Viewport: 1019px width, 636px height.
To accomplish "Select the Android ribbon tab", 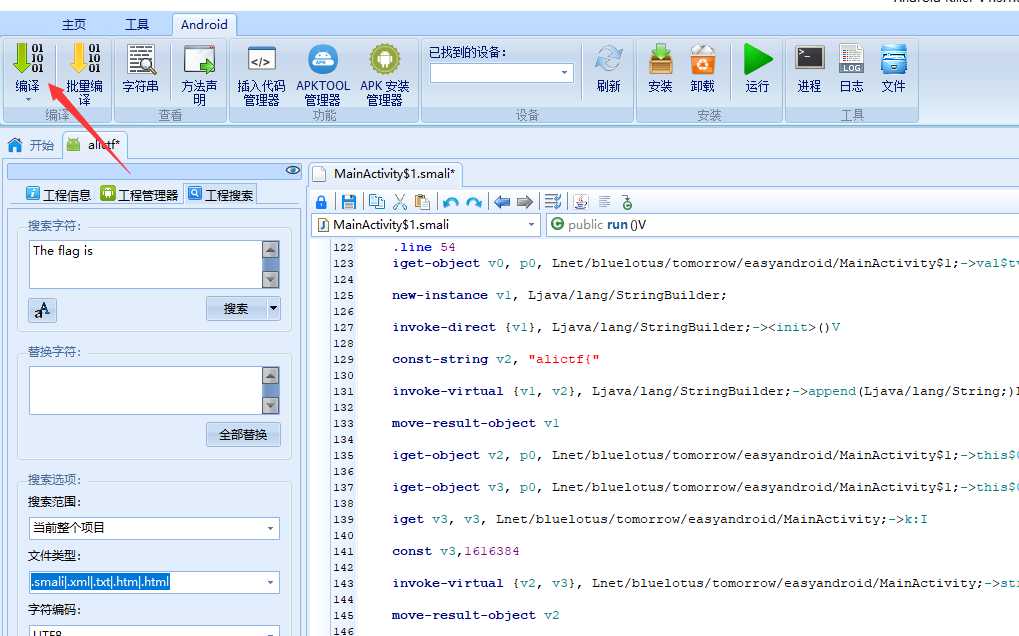I will point(204,25).
